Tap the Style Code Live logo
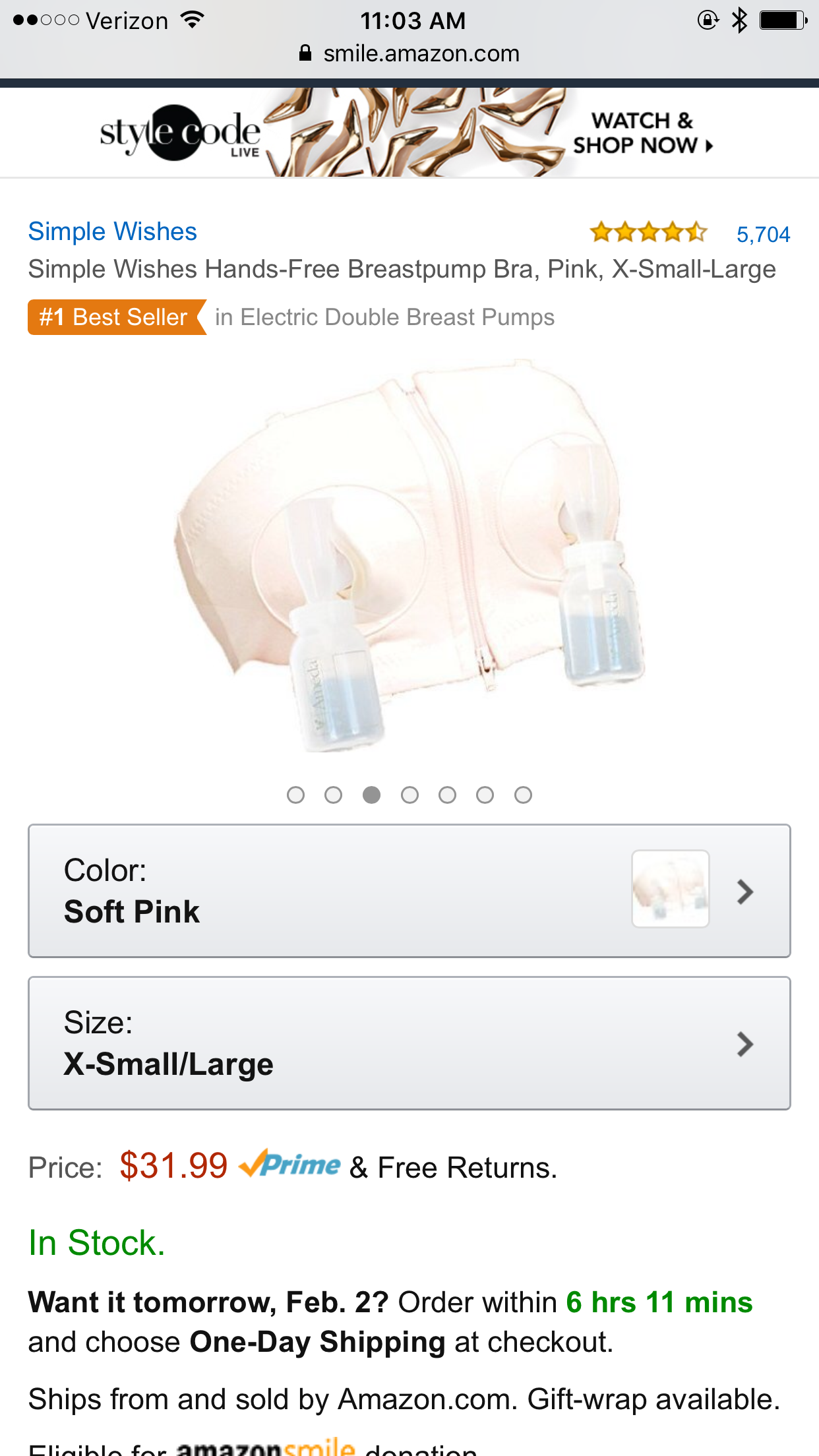The image size is (819, 1456). 180,133
